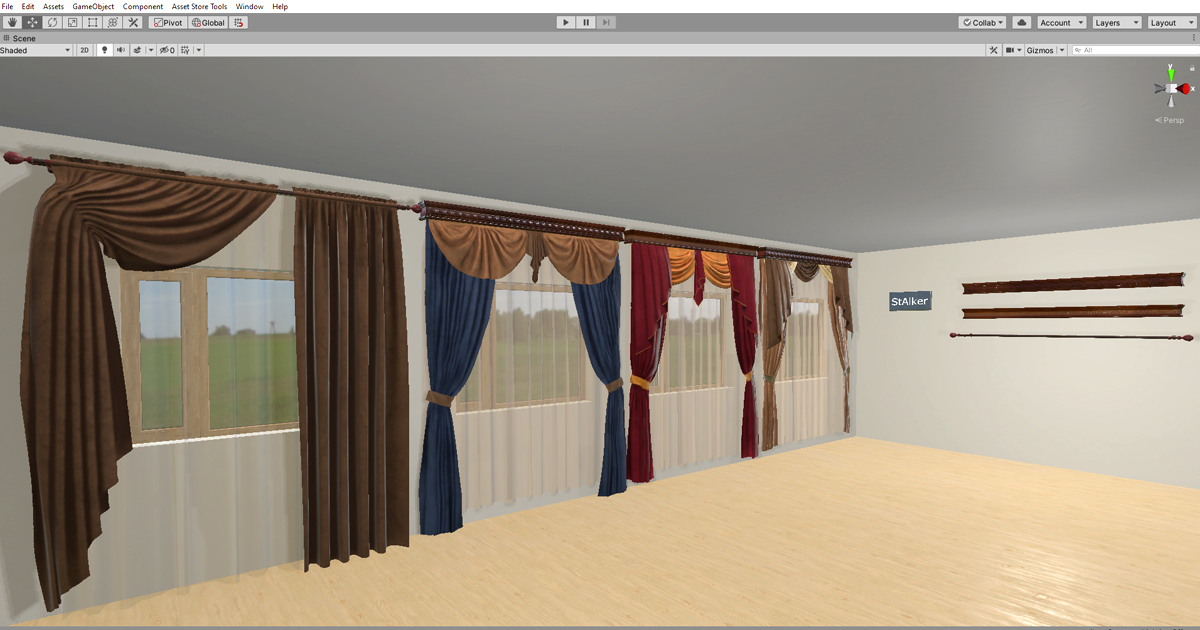The height and width of the screenshot is (630, 1200).
Task: Click the Pause button
Action: [586, 22]
